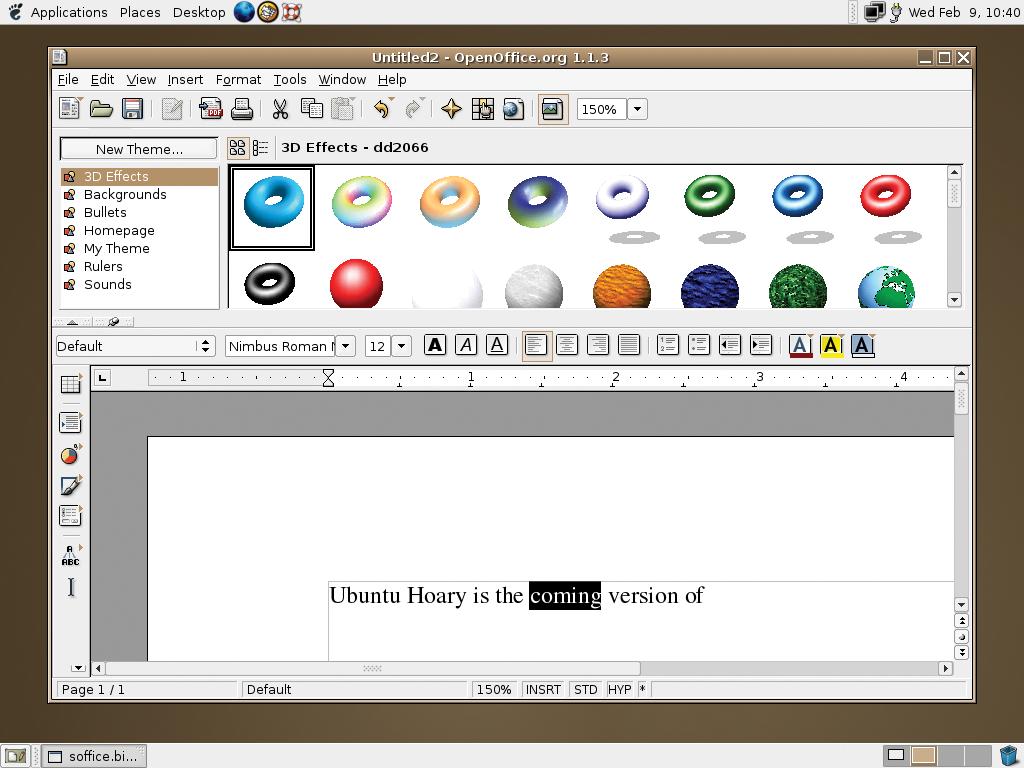
Task: Switch gallery to detailed list view
Action: (261, 148)
